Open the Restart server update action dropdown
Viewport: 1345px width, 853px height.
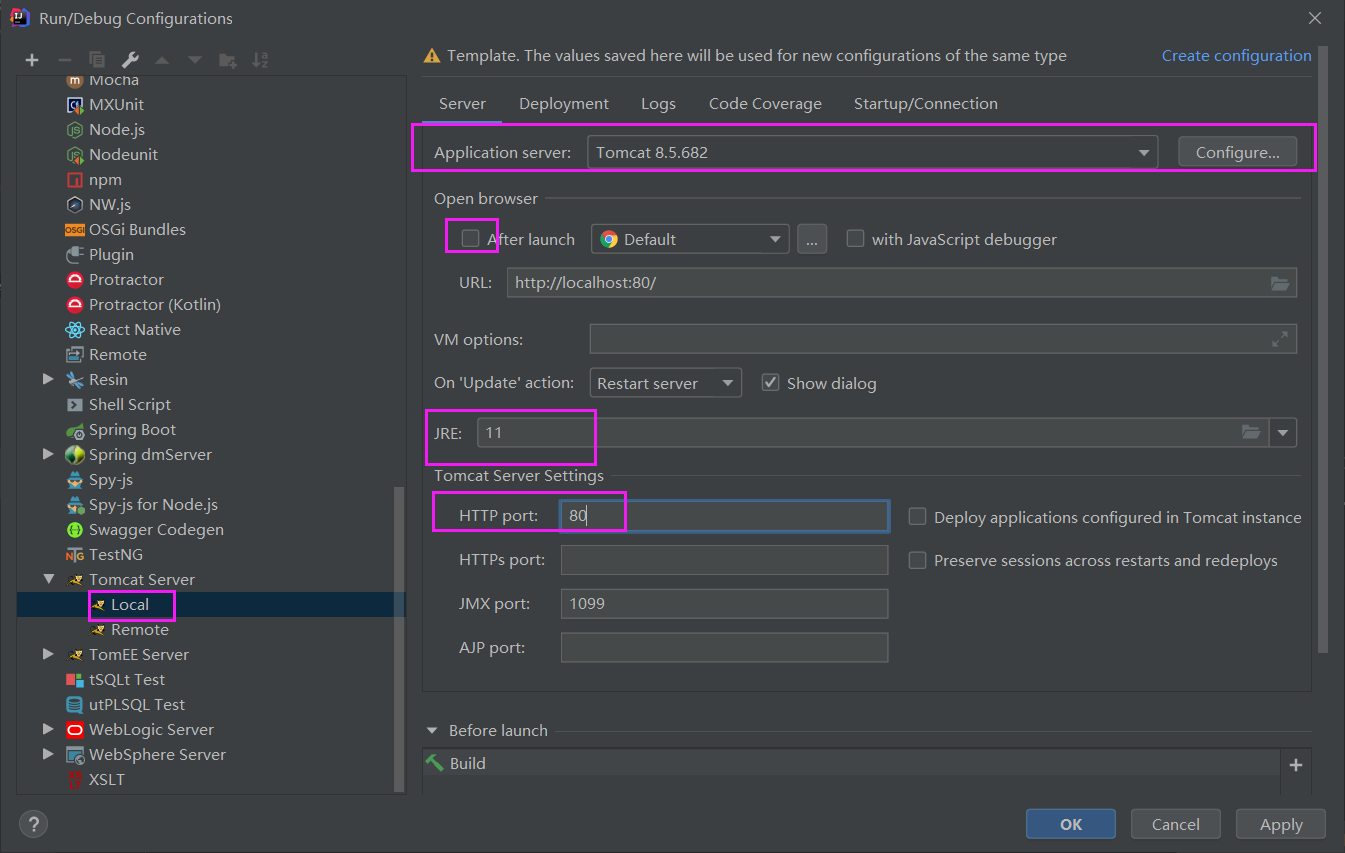point(665,383)
